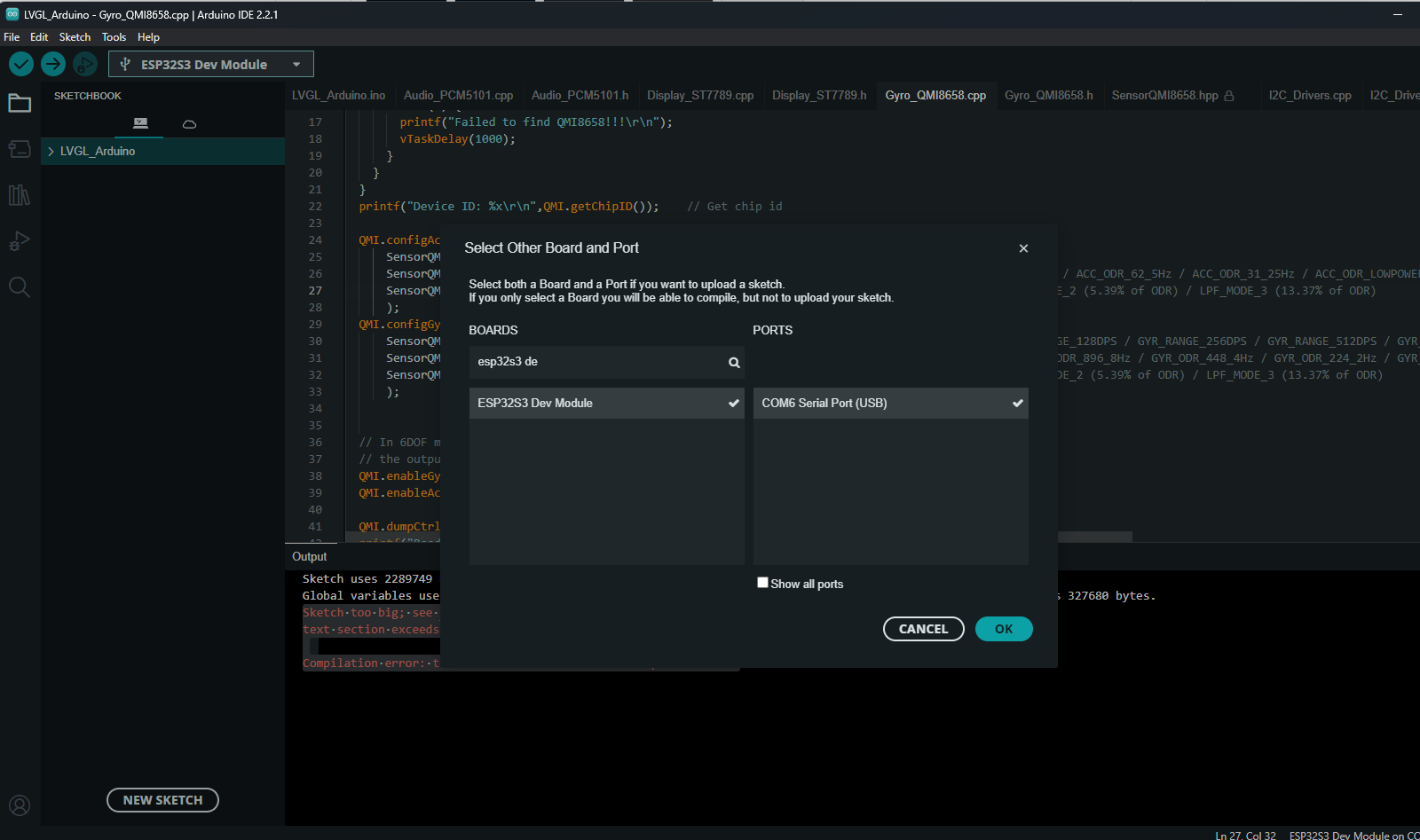The image size is (1420, 840).
Task: Click the lock icon on SensorQMI8658.hpp tab
Action: 1229,96
